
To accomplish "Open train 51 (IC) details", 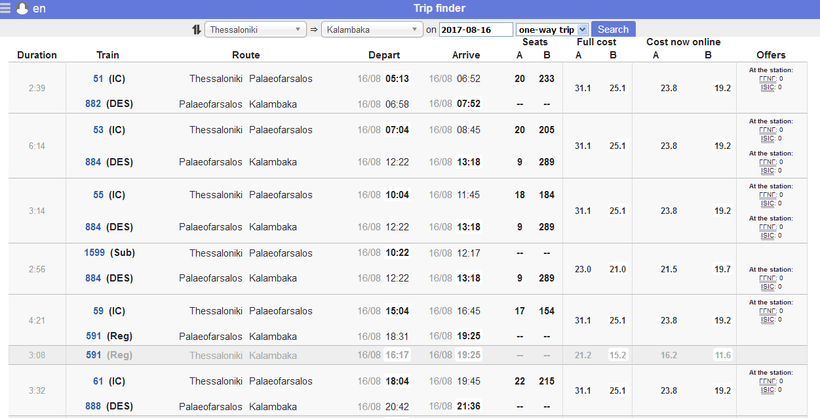I will tap(98, 78).
